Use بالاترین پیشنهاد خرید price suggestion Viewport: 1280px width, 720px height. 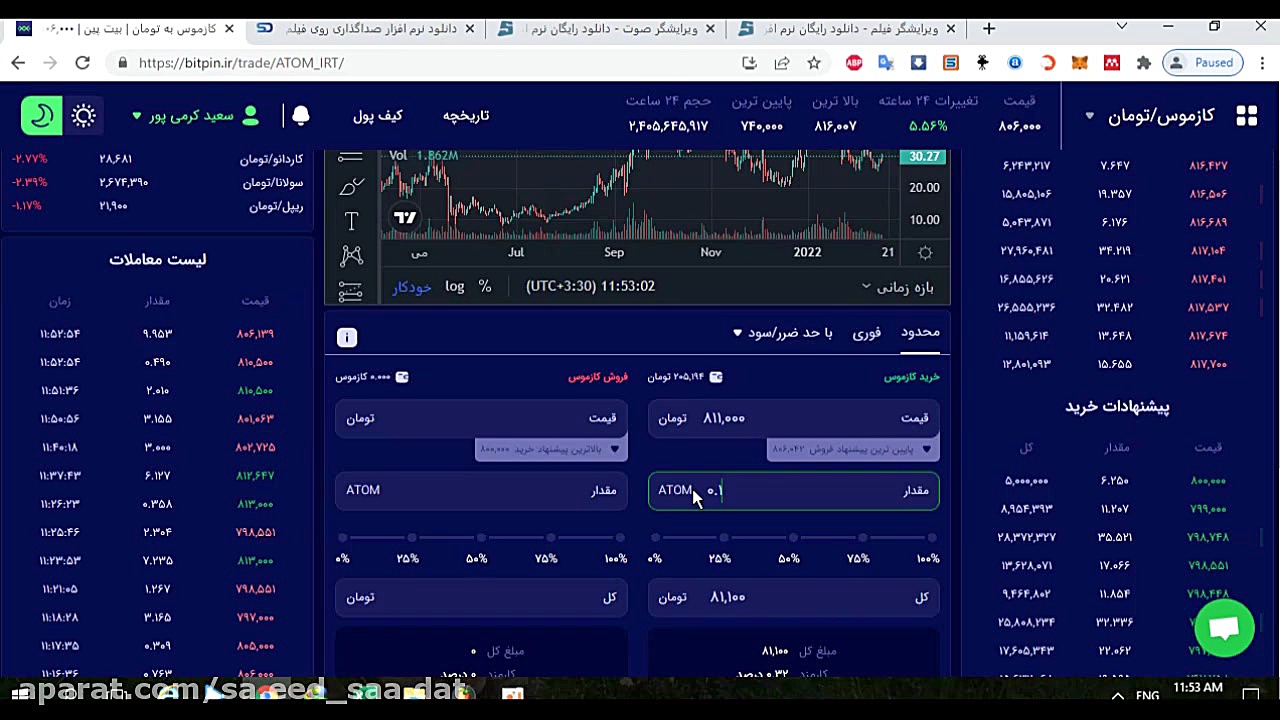click(550, 450)
